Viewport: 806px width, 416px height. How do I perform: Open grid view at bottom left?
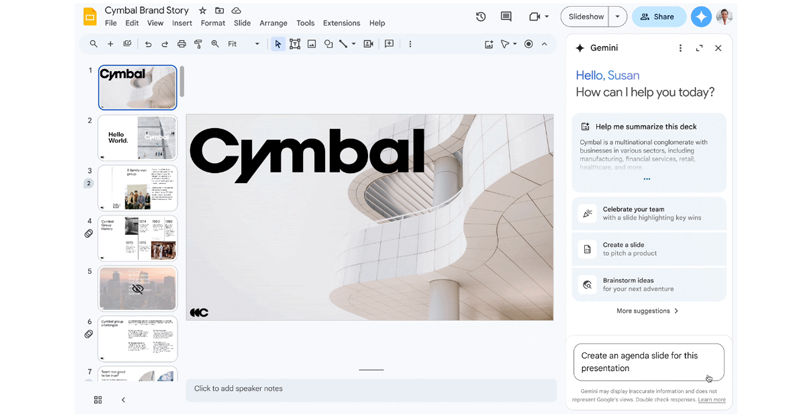pos(98,400)
